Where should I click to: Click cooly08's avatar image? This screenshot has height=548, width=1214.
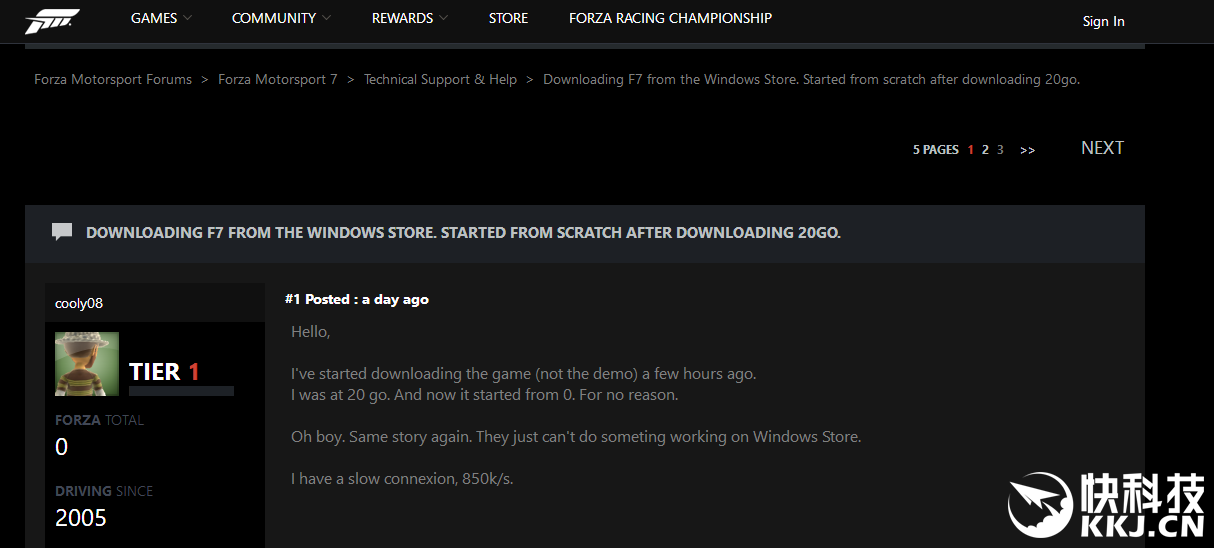click(x=87, y=364)
